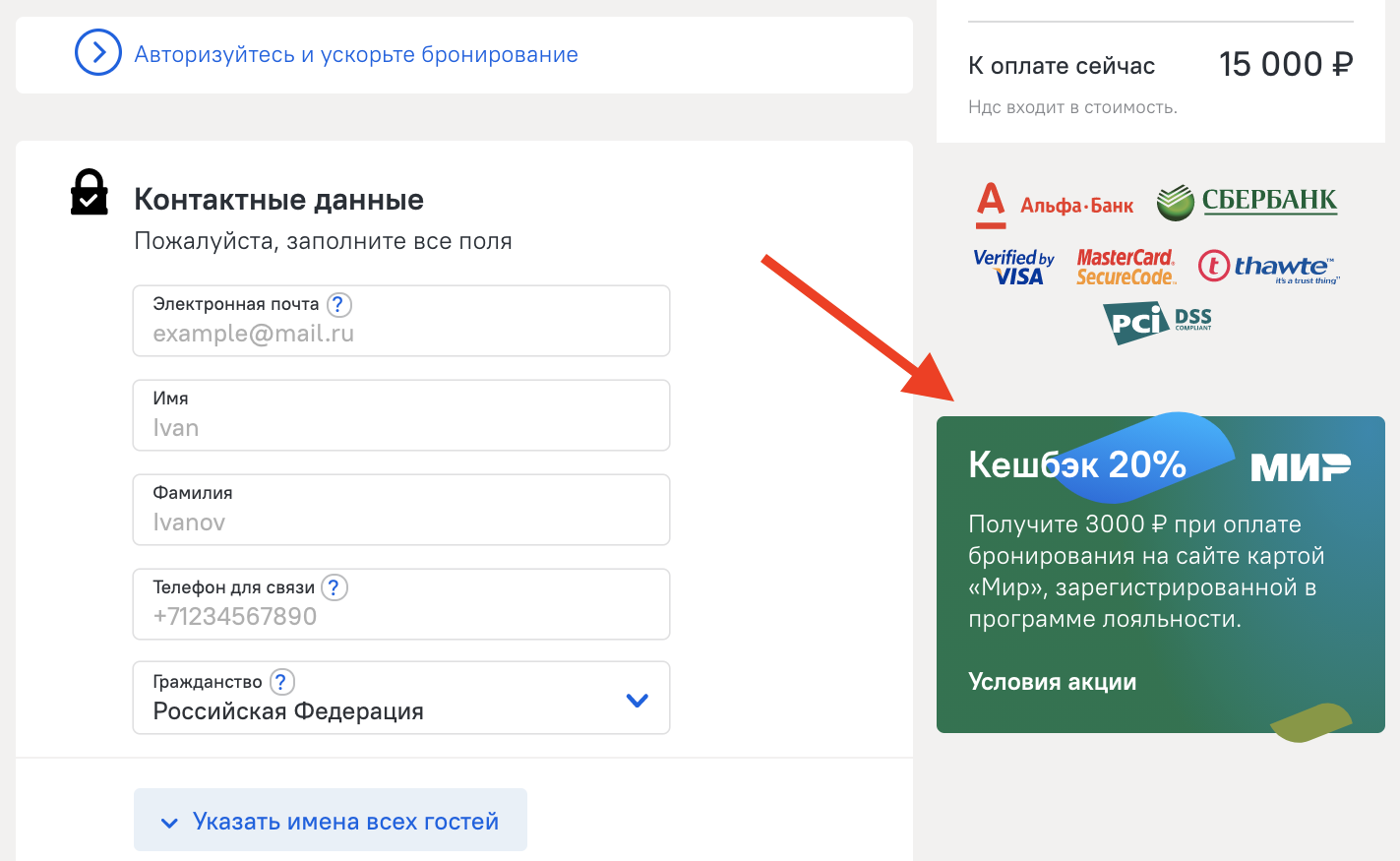Focus the Имя input field

click(x=401, y=428)
